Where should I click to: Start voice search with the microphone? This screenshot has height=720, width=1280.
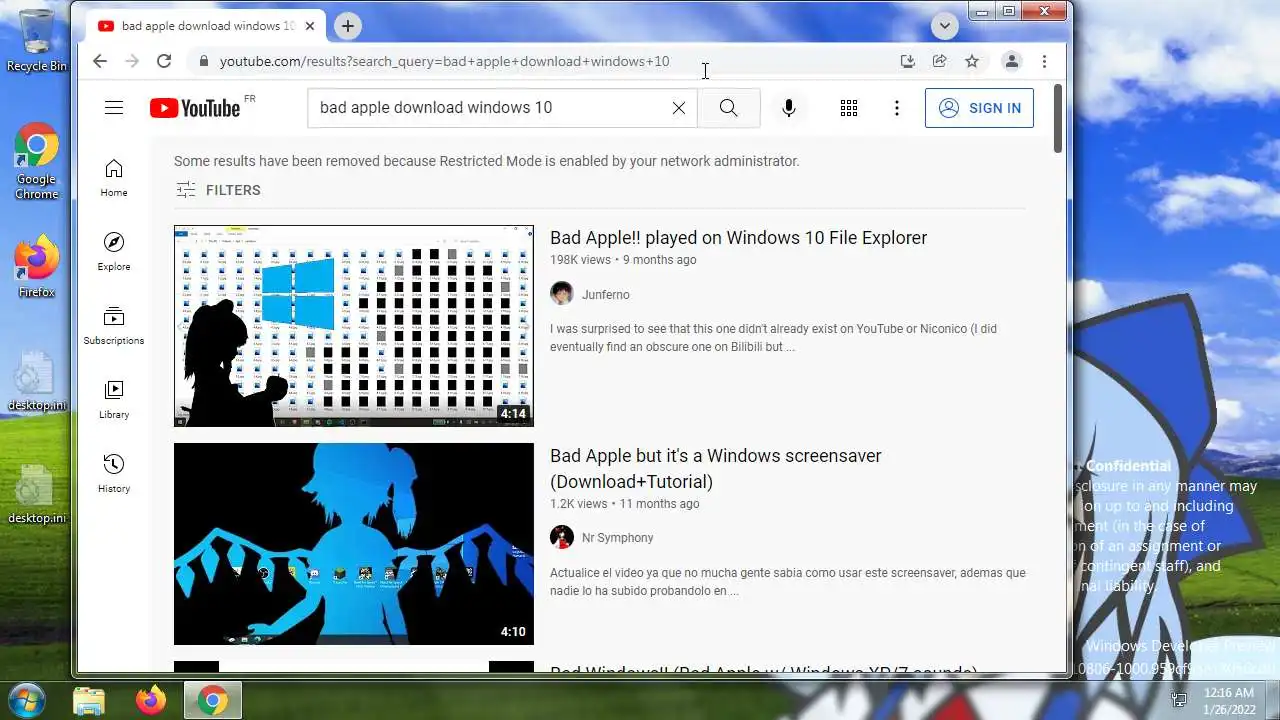(x=789, y=108)
